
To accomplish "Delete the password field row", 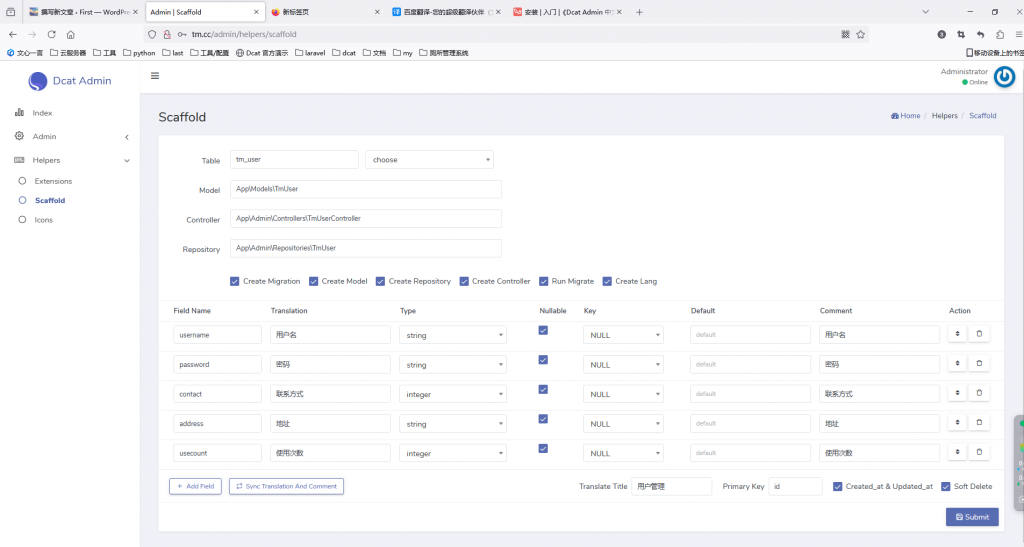I will coord(979,364).
